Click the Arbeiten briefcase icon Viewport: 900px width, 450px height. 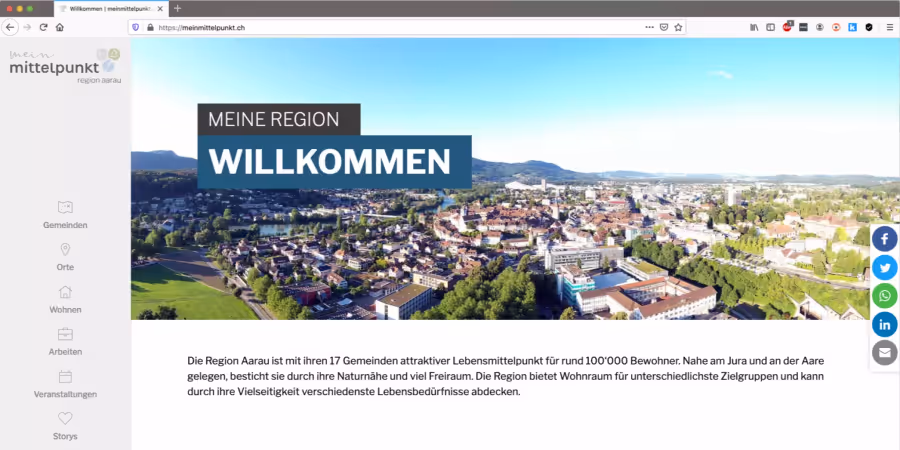coord(65,334)
